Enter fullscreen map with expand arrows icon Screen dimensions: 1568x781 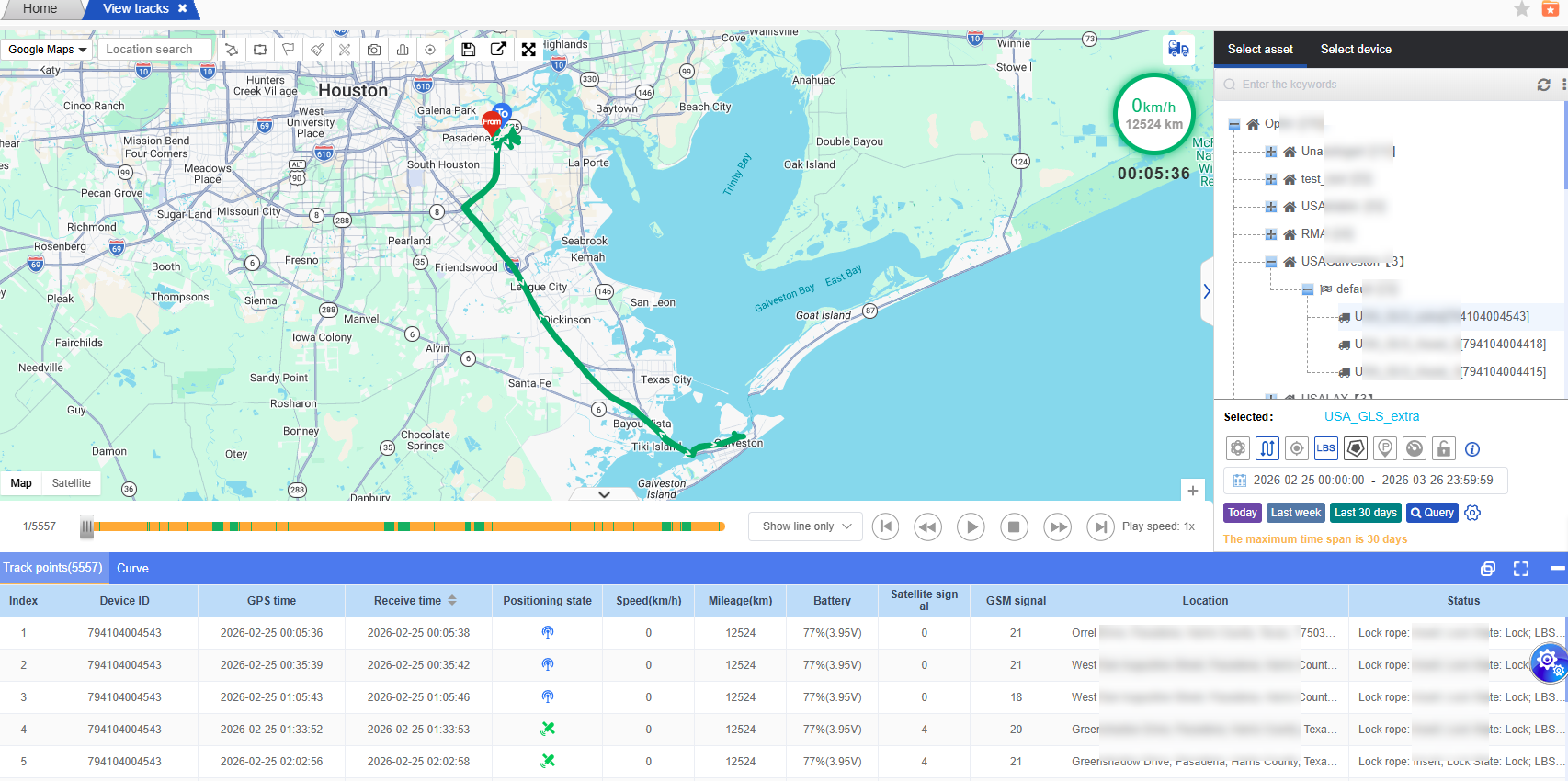pyautogui.click(x=528, y=50)
